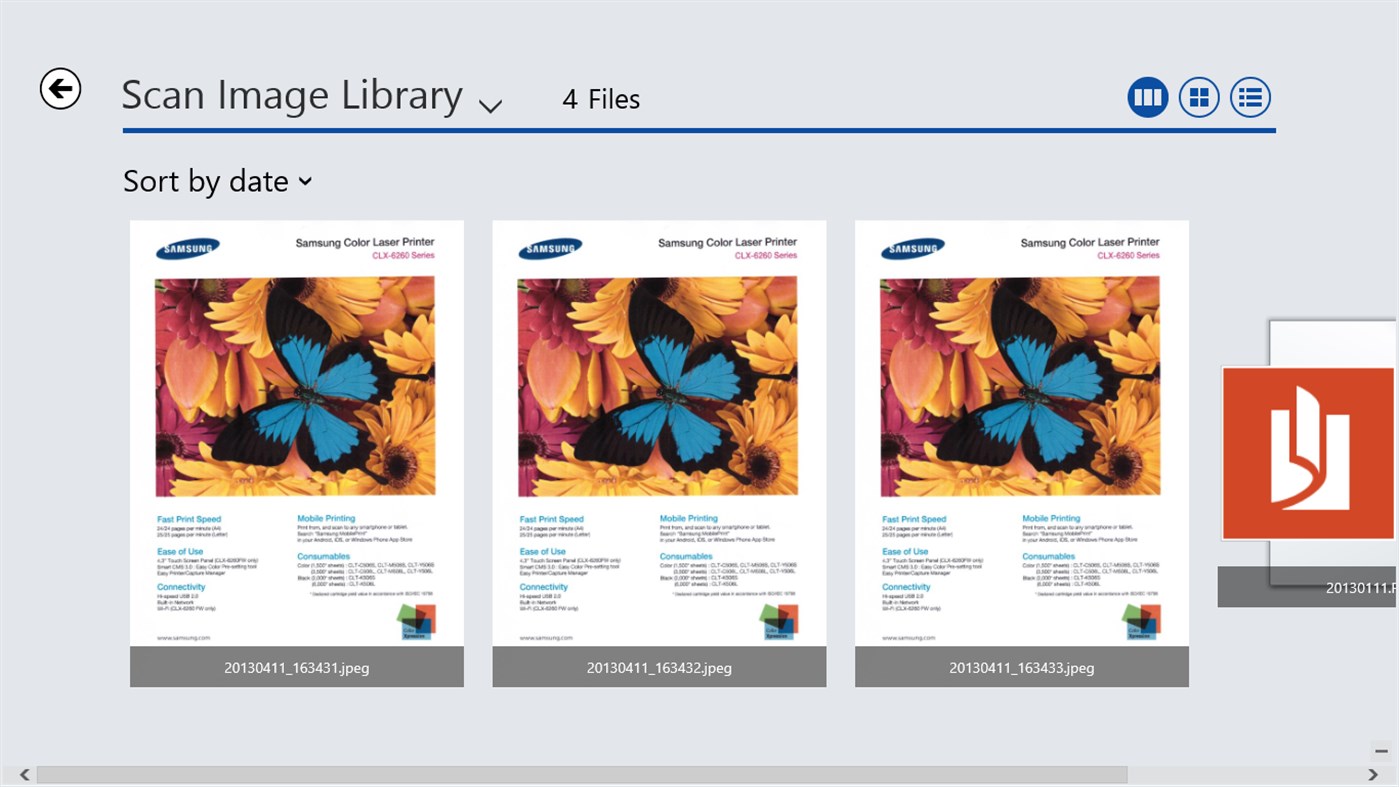Switch to grid view using middle view icon
Screen dimensions: 1399x787
coord(1198,96)
